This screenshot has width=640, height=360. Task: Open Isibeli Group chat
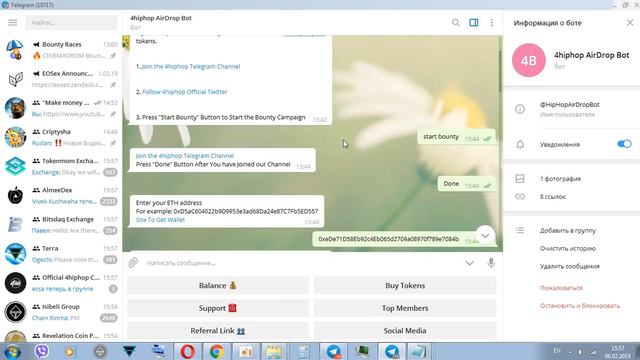[x=61, y=312]
